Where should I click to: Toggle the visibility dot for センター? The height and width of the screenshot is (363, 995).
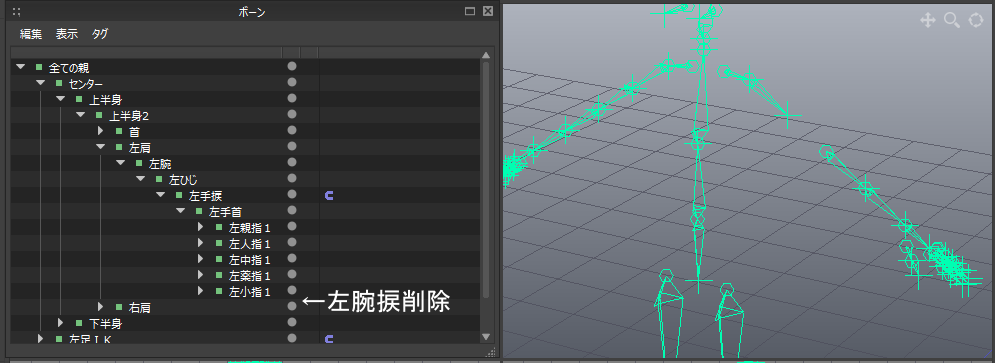coord(292,82)
